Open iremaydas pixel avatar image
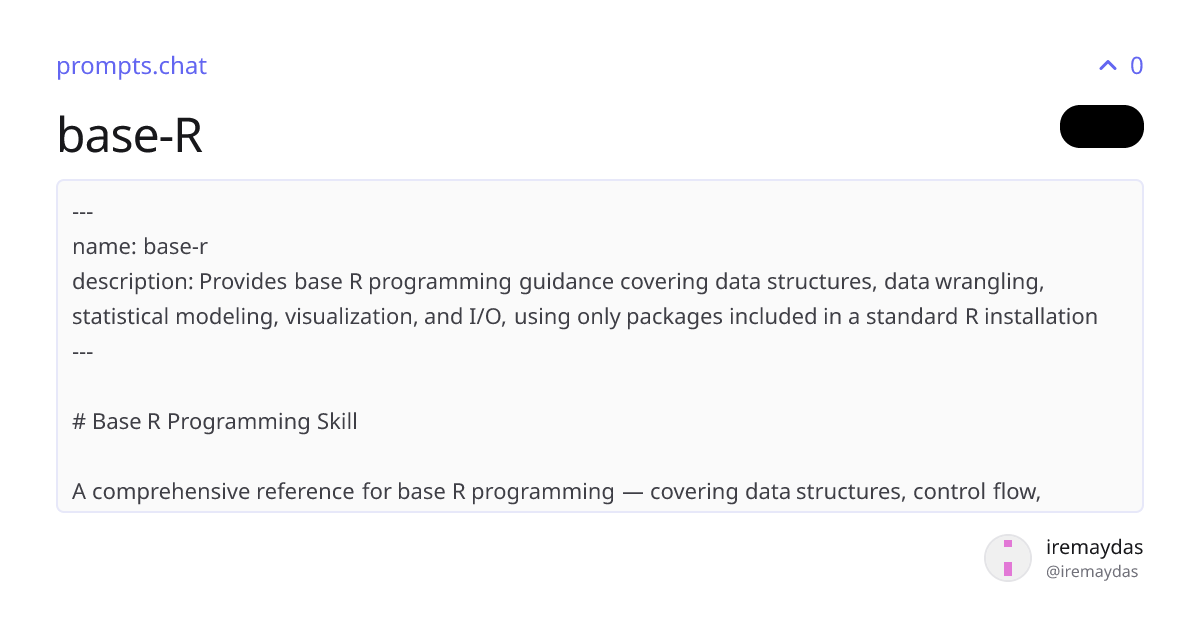Viewport: 1200px width, 630px height. (x=1008, y=558)
